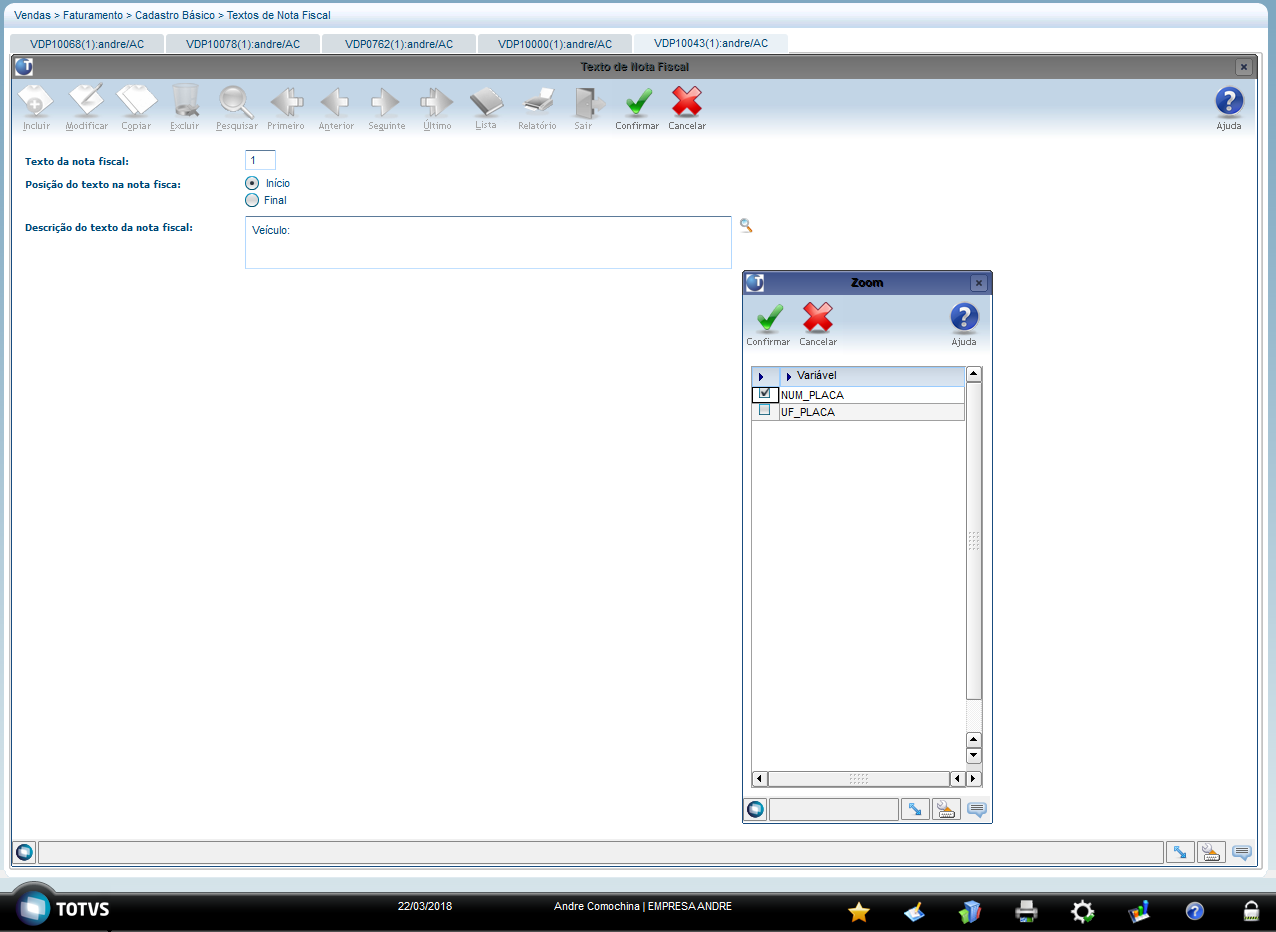Click zoom magnifier beside description field
The image size is (1276, 932).
(x=746, y=225)
